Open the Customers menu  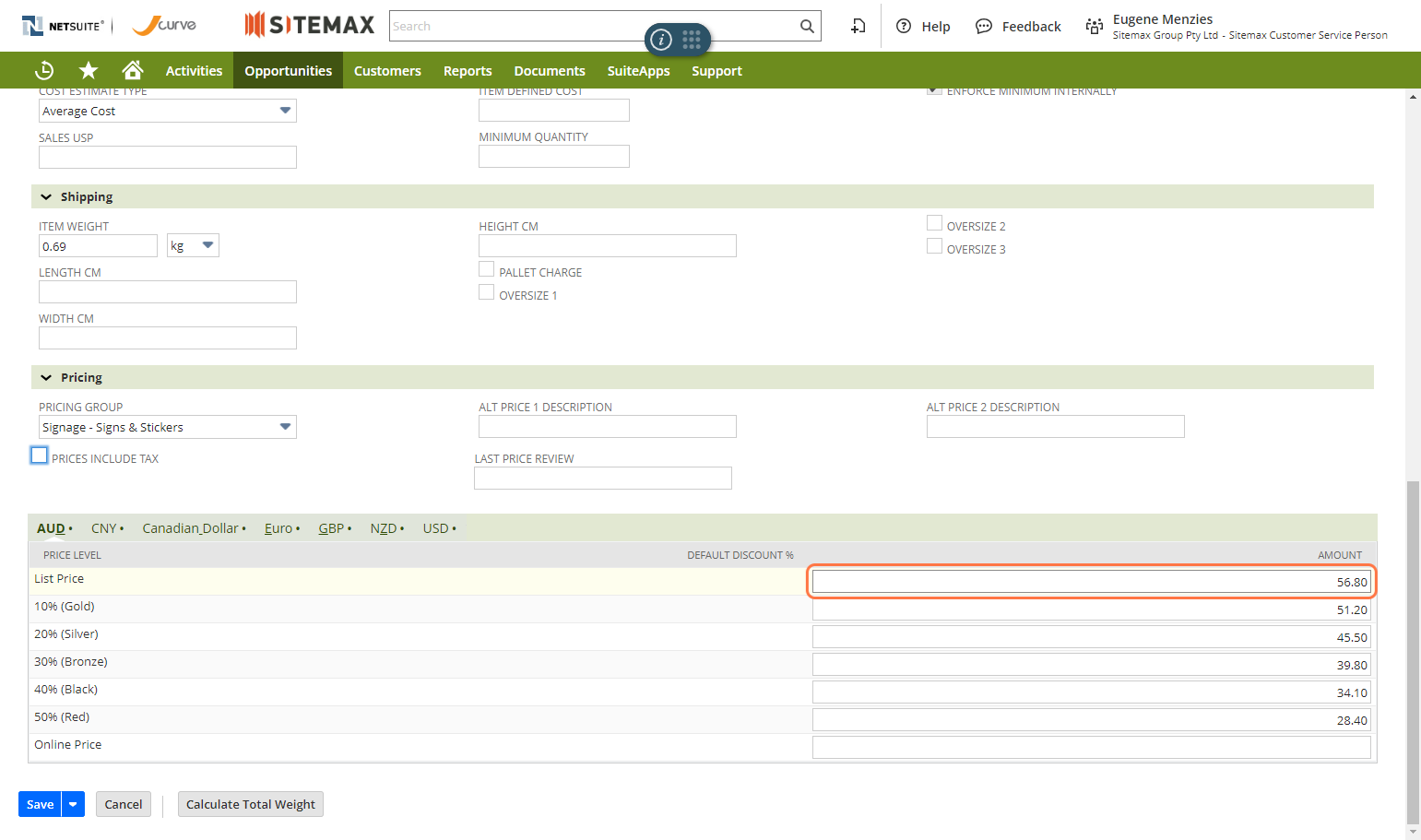coord(387,70)
